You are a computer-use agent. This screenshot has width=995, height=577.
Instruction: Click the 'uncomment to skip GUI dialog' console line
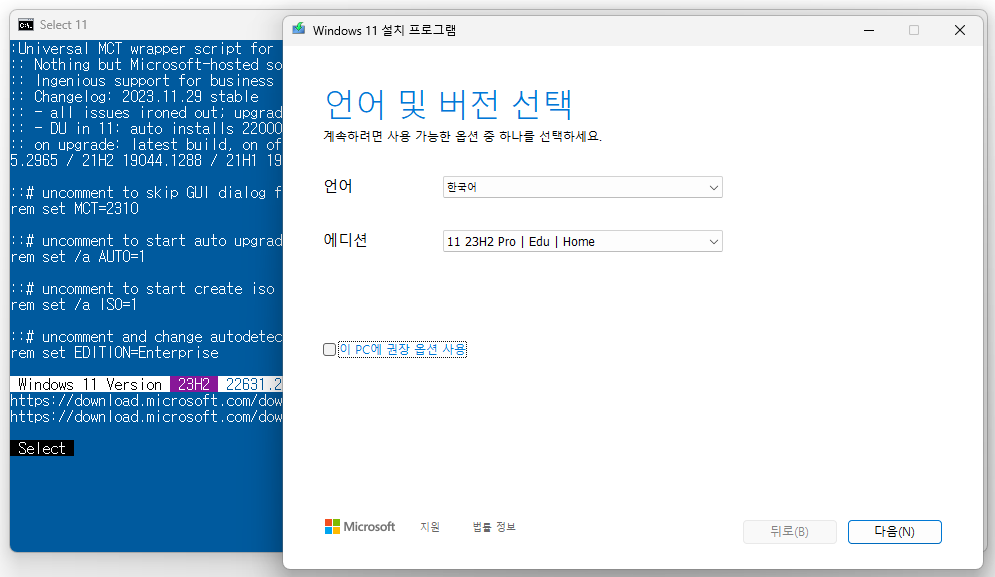point(146,193)
